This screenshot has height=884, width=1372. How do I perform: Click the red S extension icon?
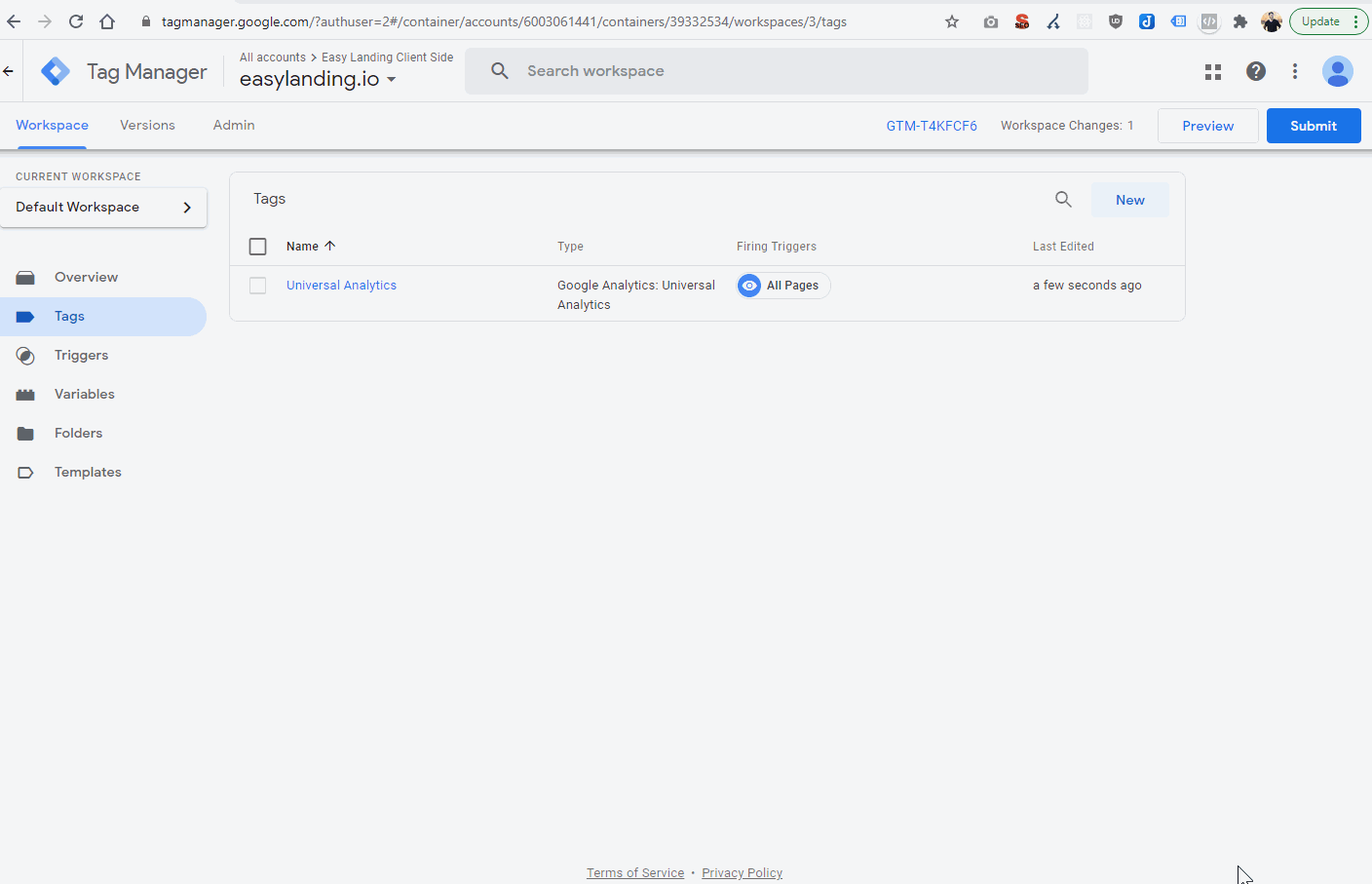point(1022,21)
